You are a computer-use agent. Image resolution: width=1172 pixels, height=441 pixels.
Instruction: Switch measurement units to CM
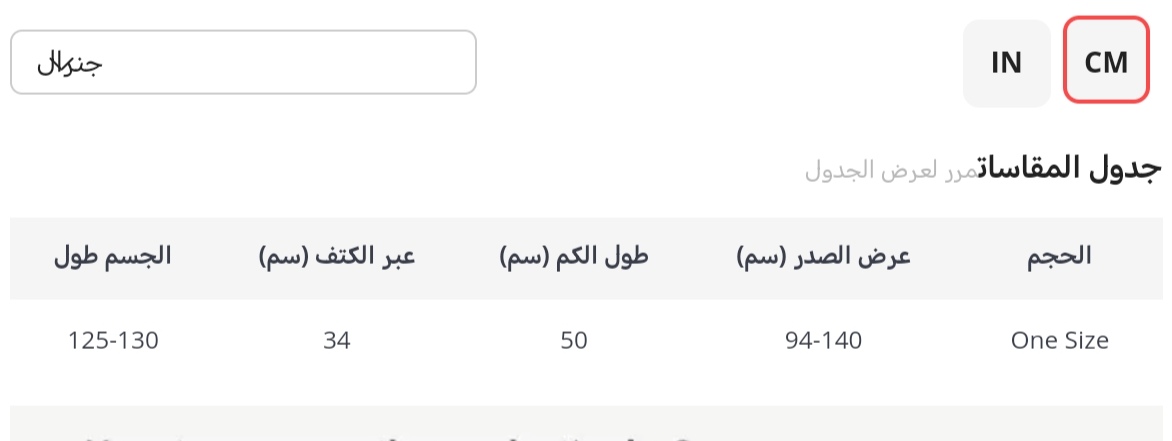[1106, 62]
